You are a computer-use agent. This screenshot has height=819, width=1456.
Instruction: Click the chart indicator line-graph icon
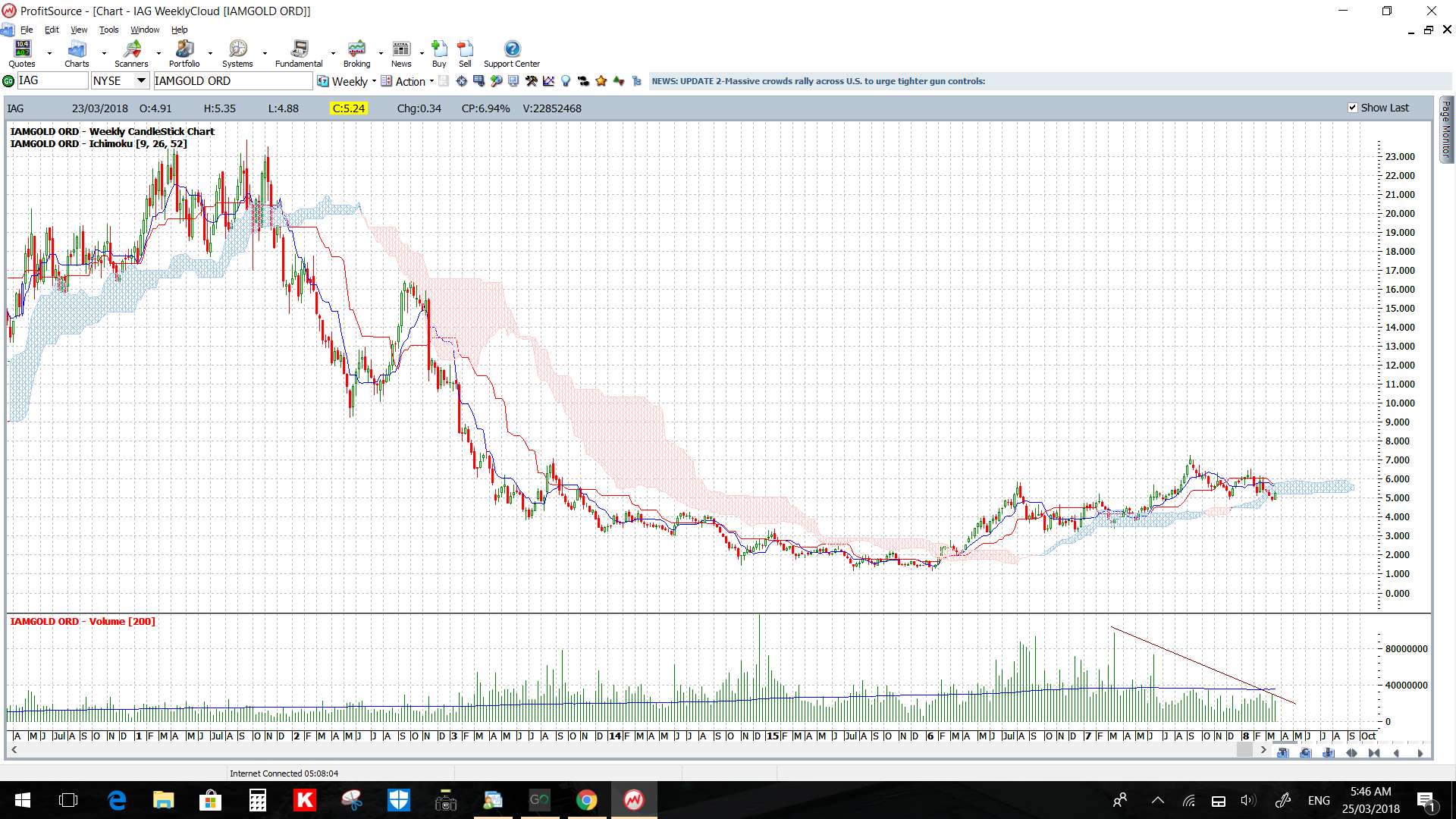pyautogui.click(x=548, y=81)
